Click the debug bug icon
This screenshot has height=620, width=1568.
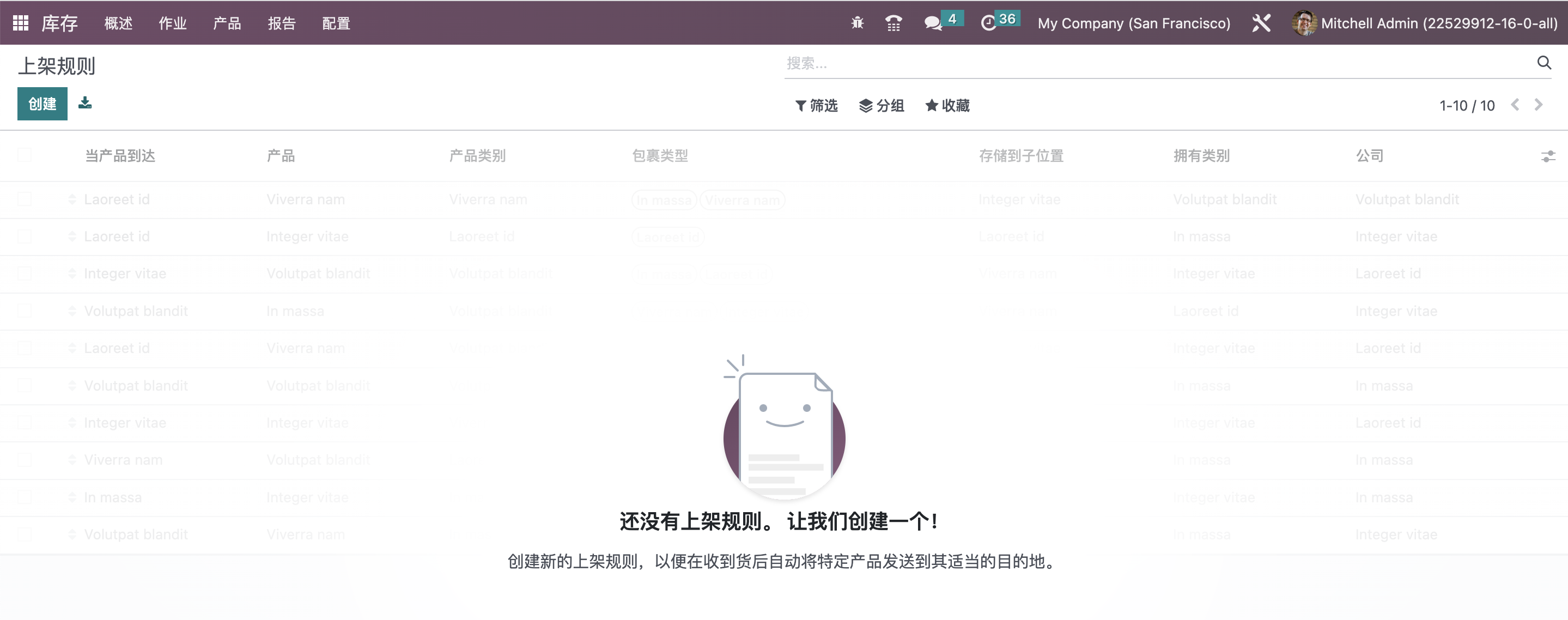[x=857, y=23]
